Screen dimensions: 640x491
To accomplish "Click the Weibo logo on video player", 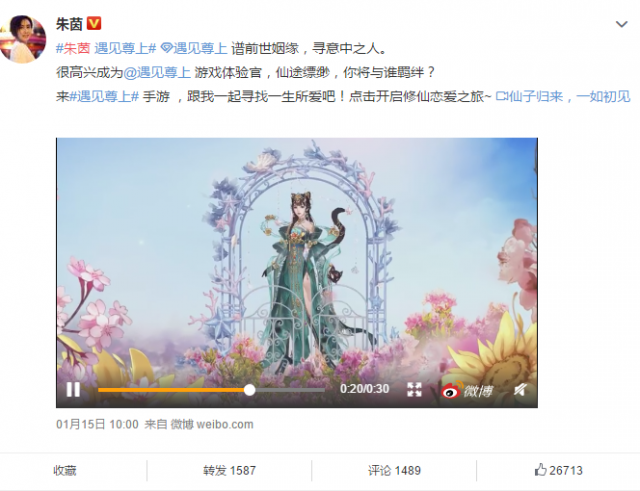I will click(467, 390).
